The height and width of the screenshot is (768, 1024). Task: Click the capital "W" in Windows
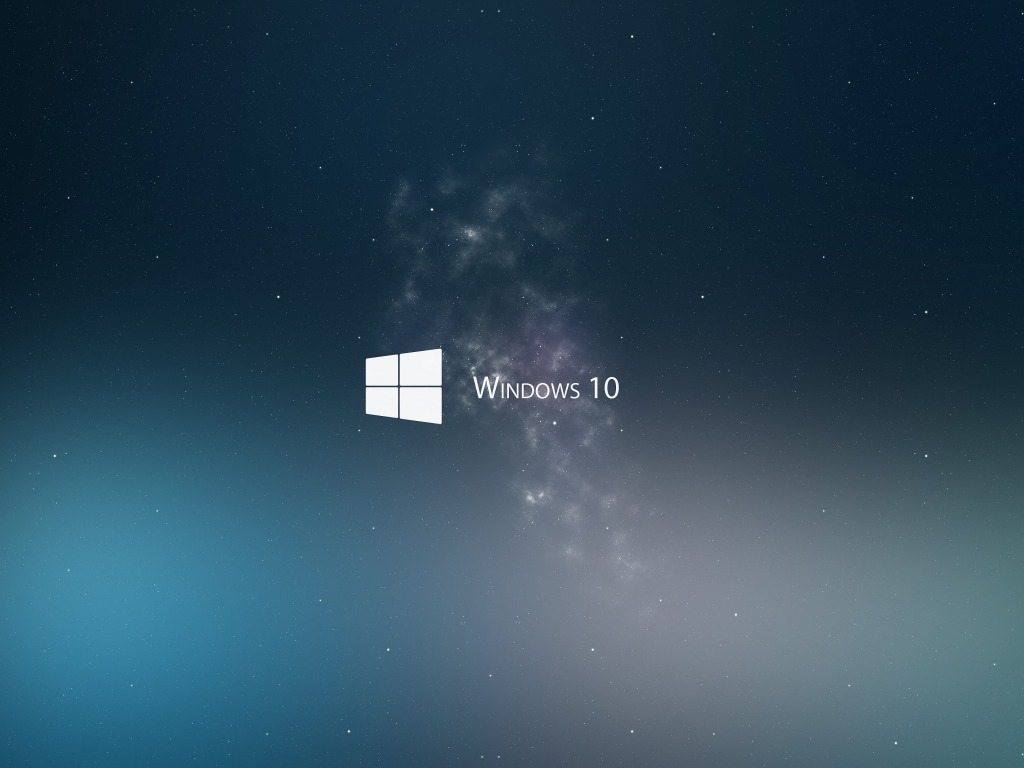point(484,387)
